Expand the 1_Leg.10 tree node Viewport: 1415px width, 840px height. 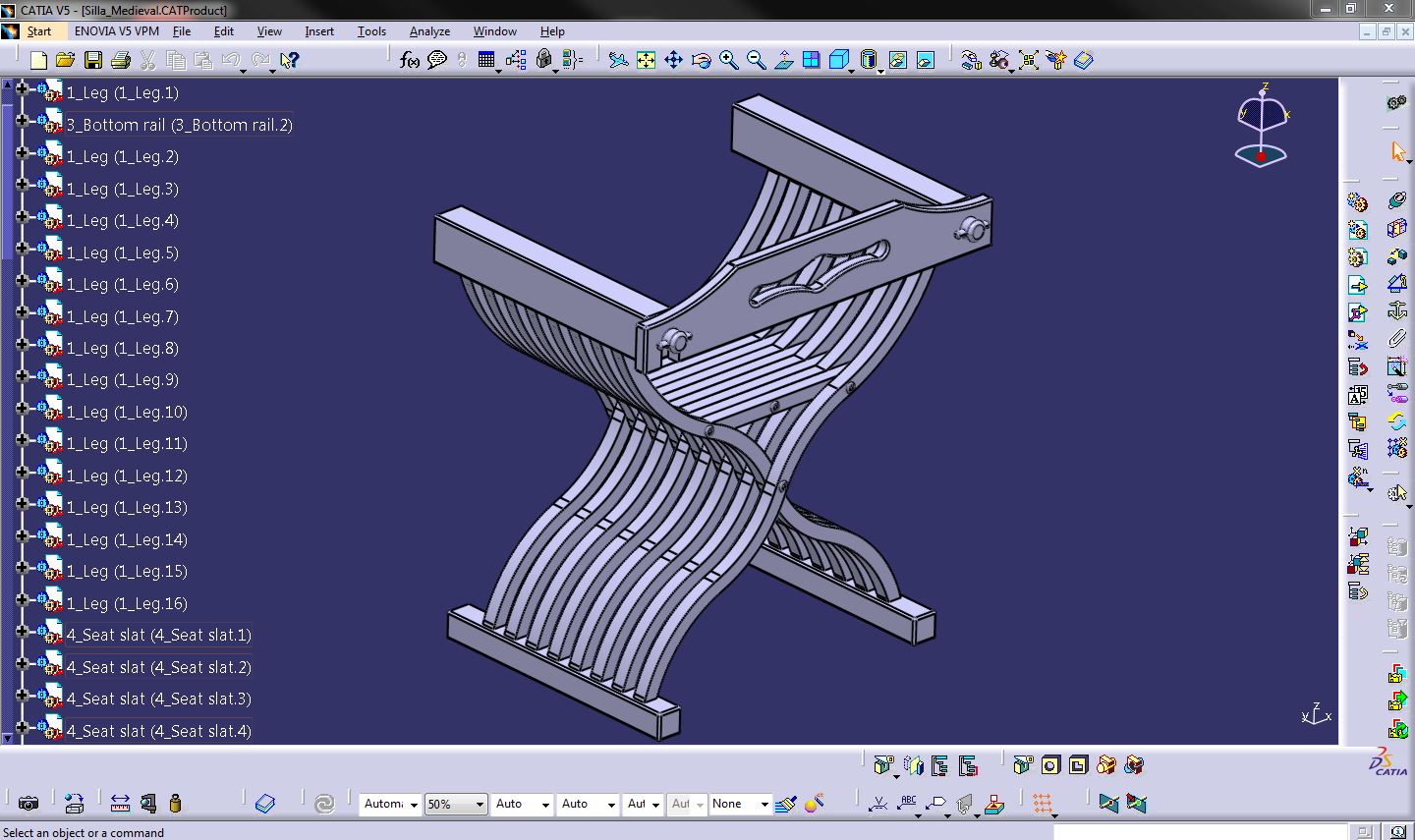[x=22, y=407]
